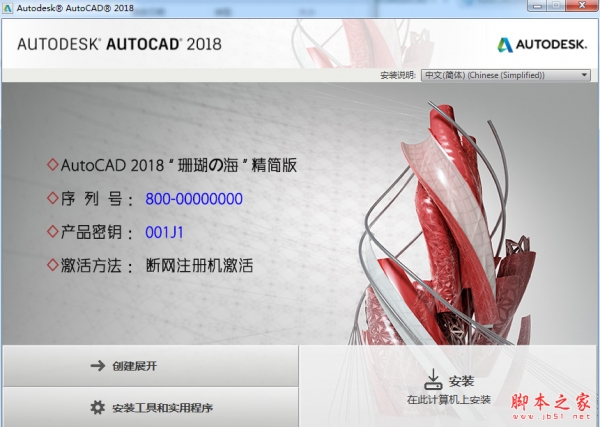The image size is (600, 427).
Task: Open the installer language dropdown
Action: (505, 75)
